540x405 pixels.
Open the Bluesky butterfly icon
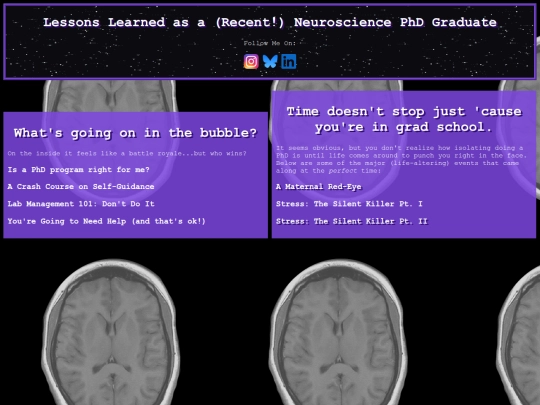(270, 62)
